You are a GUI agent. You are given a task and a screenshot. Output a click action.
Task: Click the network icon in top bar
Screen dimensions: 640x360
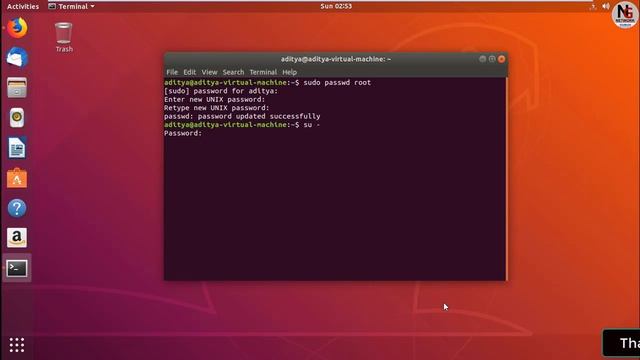[x=593, y=6]
